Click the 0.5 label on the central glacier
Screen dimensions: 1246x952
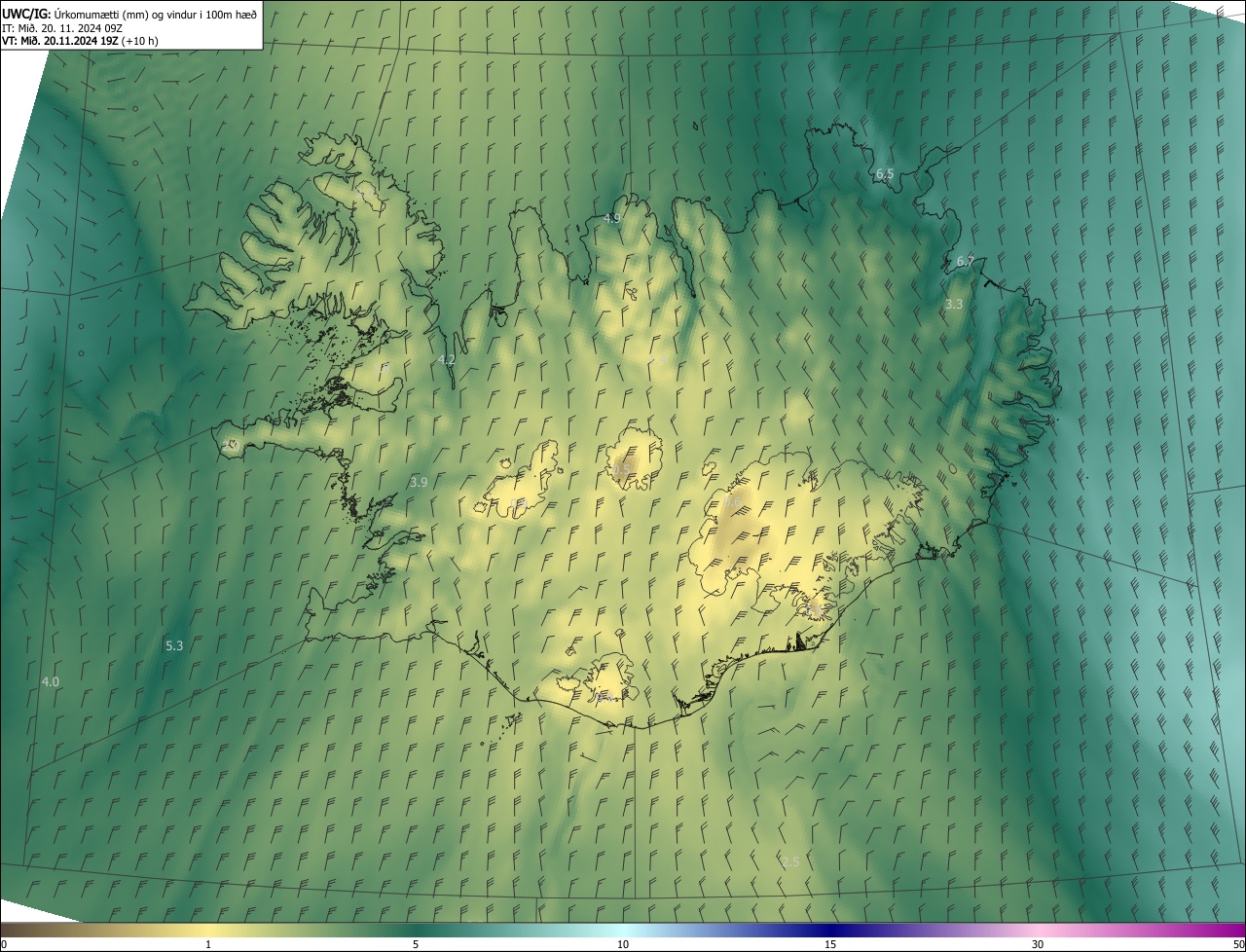click(622, 469)
